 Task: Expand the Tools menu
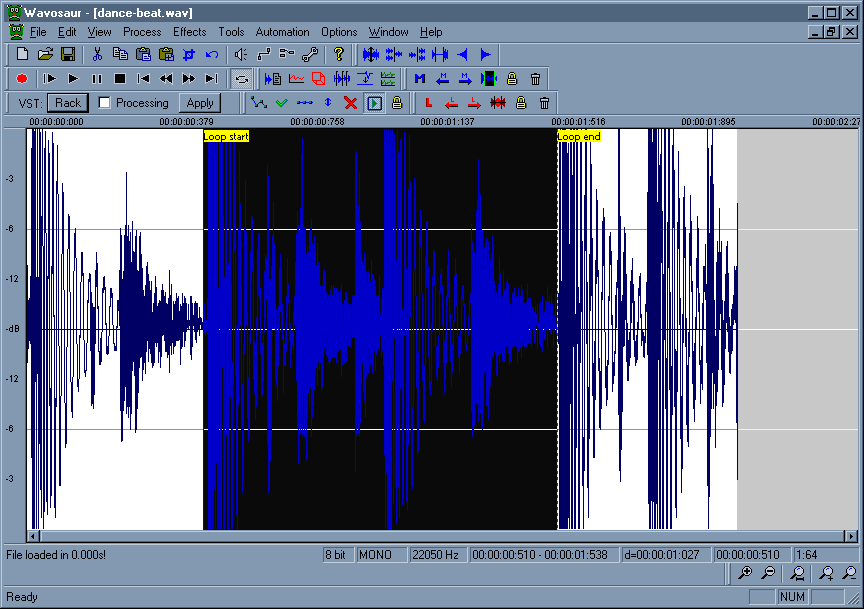[x=231, y=32]
